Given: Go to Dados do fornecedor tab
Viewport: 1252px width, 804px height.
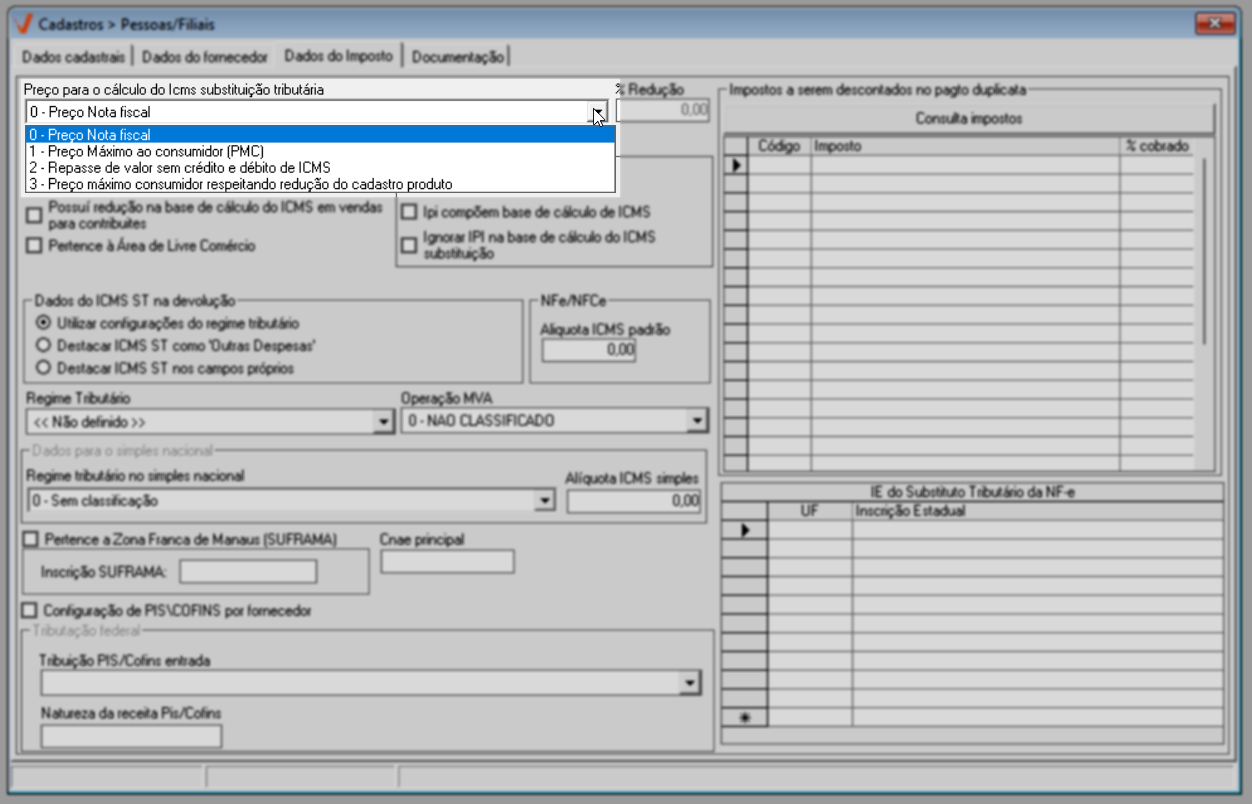Looking at the screenshot, I should click(205, 56).
